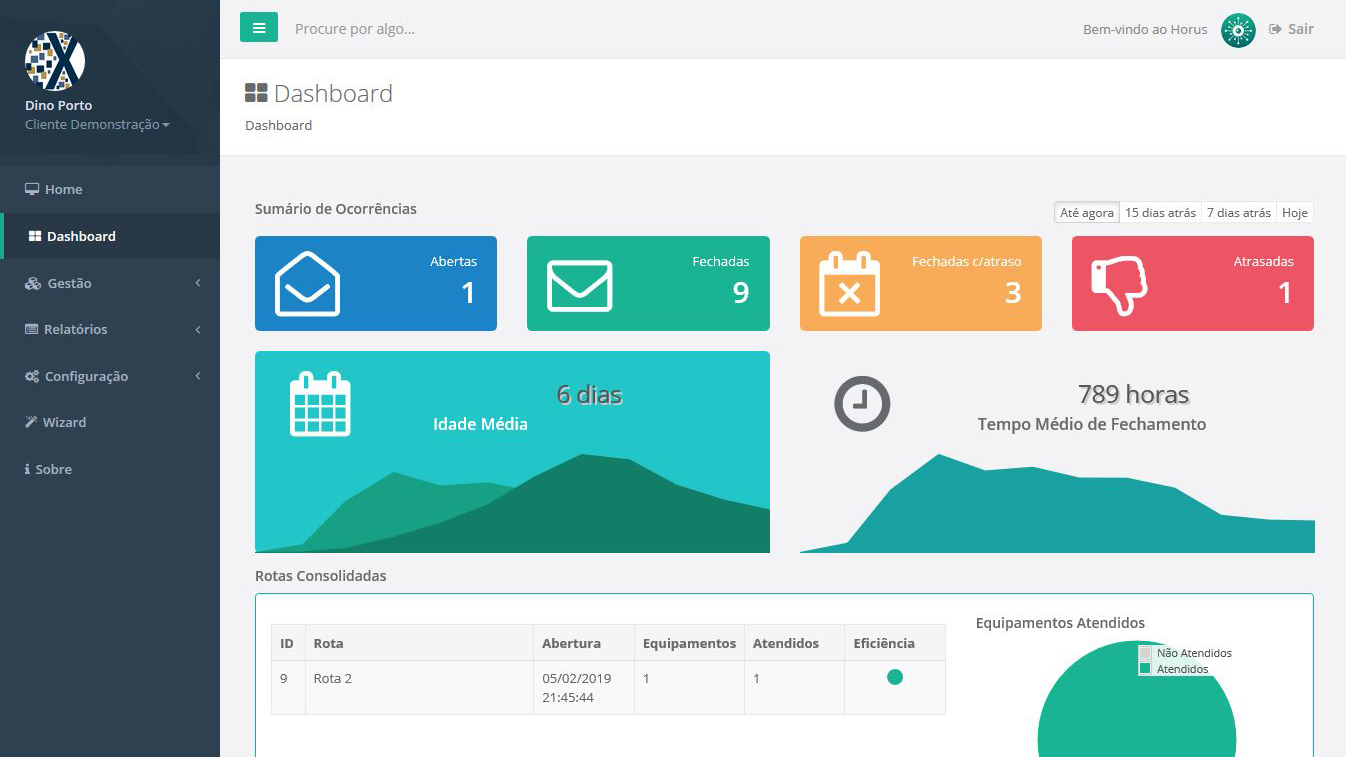
Task: Click the green Eficiência dot for Rota 2
Action: point(895,677)
